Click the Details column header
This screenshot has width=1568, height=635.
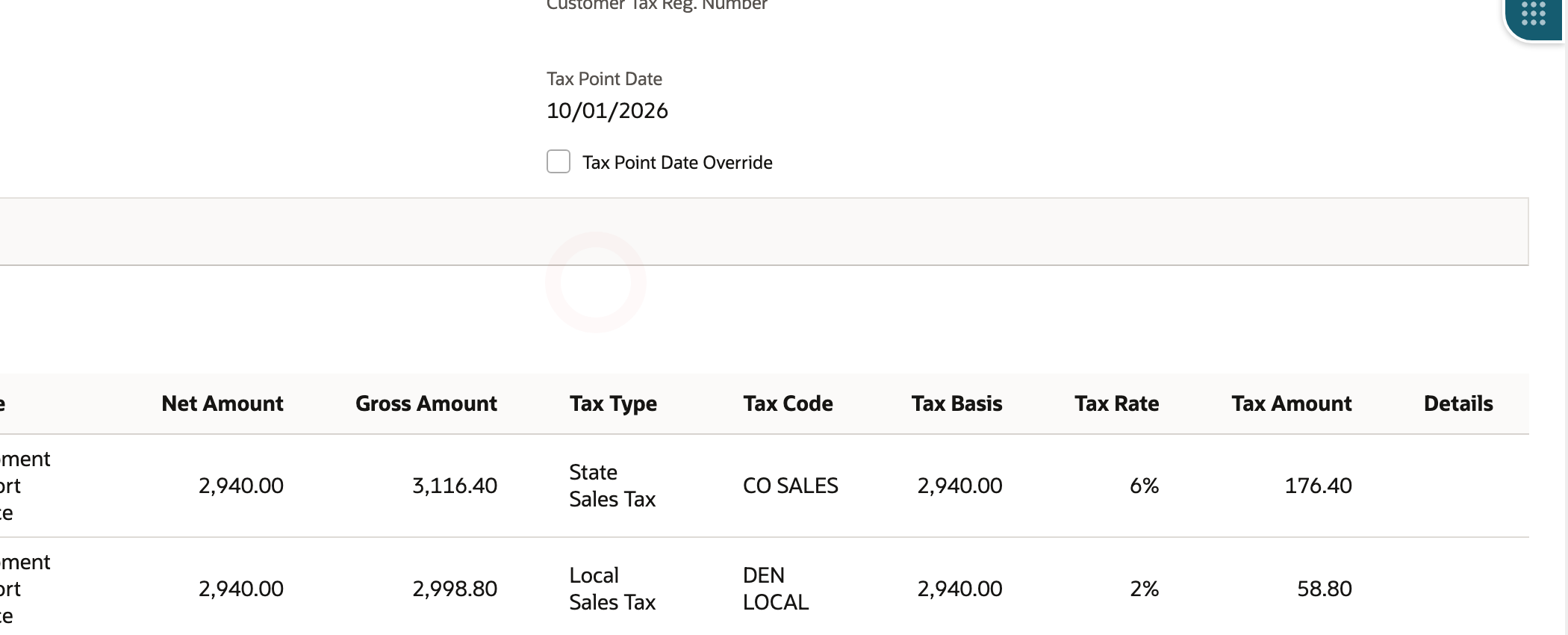point(1458,403)
